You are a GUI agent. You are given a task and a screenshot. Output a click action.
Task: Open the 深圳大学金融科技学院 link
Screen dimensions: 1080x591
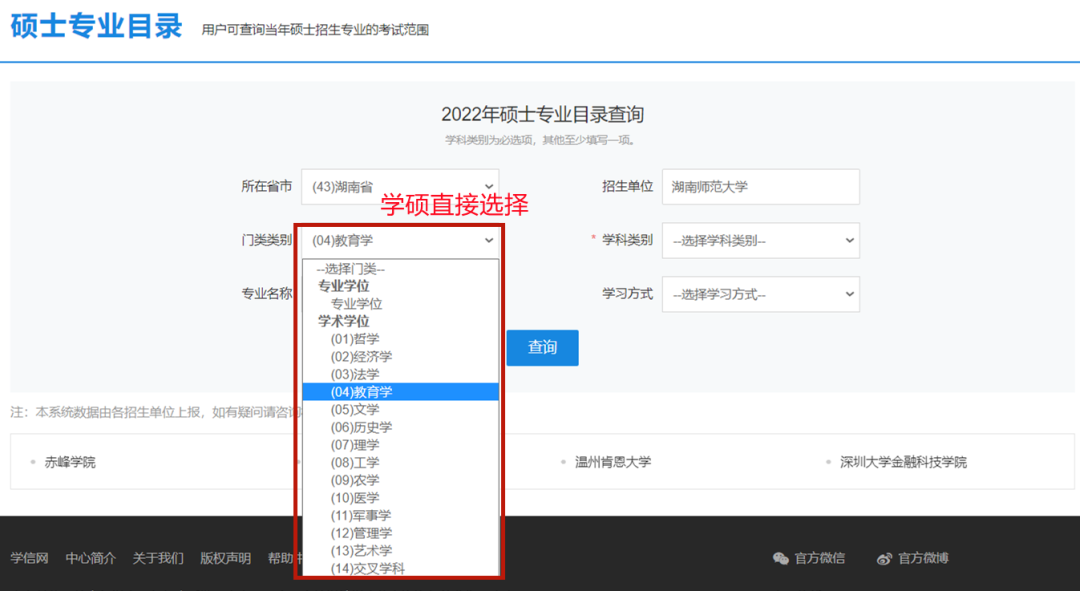tap(902, 461)
